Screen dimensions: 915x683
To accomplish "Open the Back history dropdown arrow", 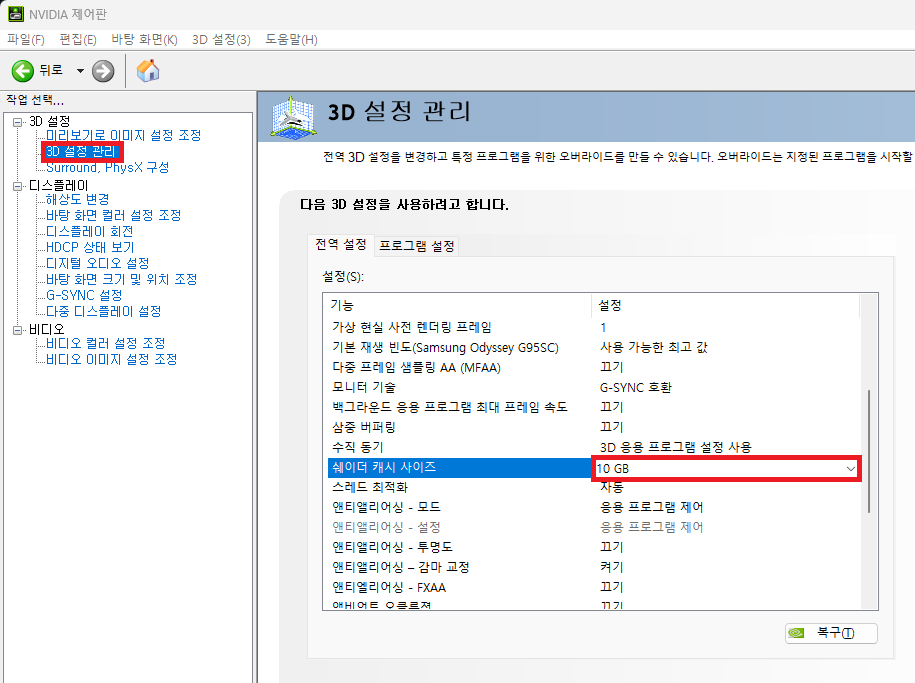I will [x=80, y=71].
